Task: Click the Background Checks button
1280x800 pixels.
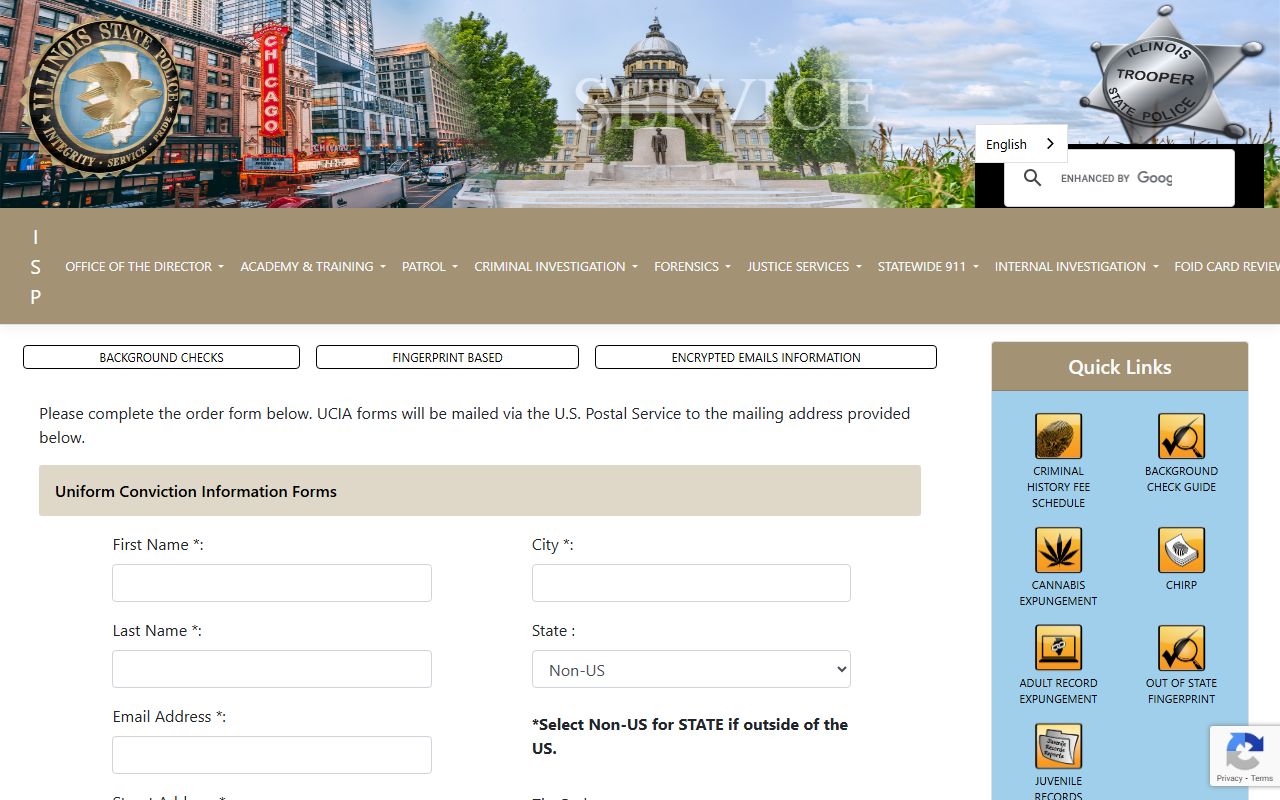Action: click(x=161, y=357)
